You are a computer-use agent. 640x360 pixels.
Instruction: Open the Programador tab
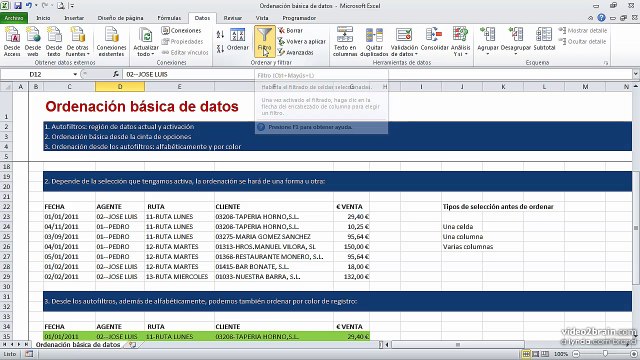pos(299,18)
